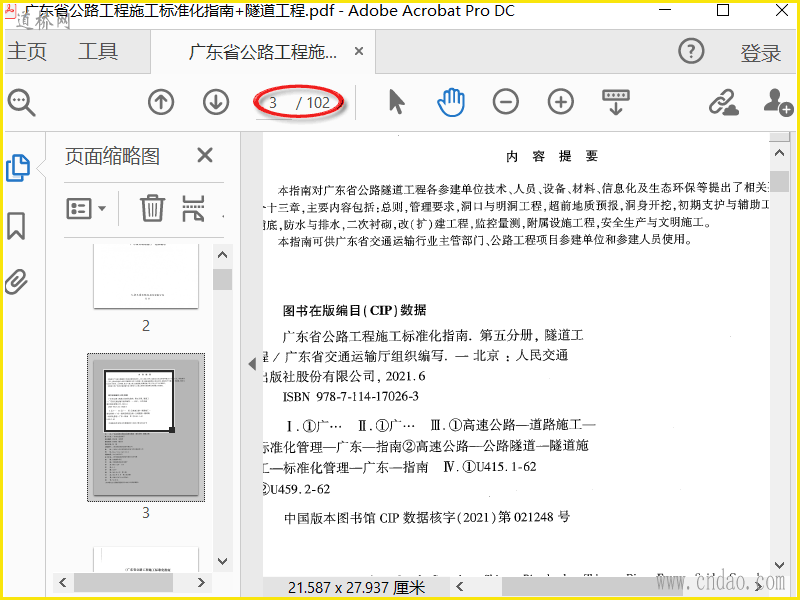Image resolution: width=800 pixels, height=600 pixels.
Task: Open the attachments paperclip panel
Action: tap(16, 281)
